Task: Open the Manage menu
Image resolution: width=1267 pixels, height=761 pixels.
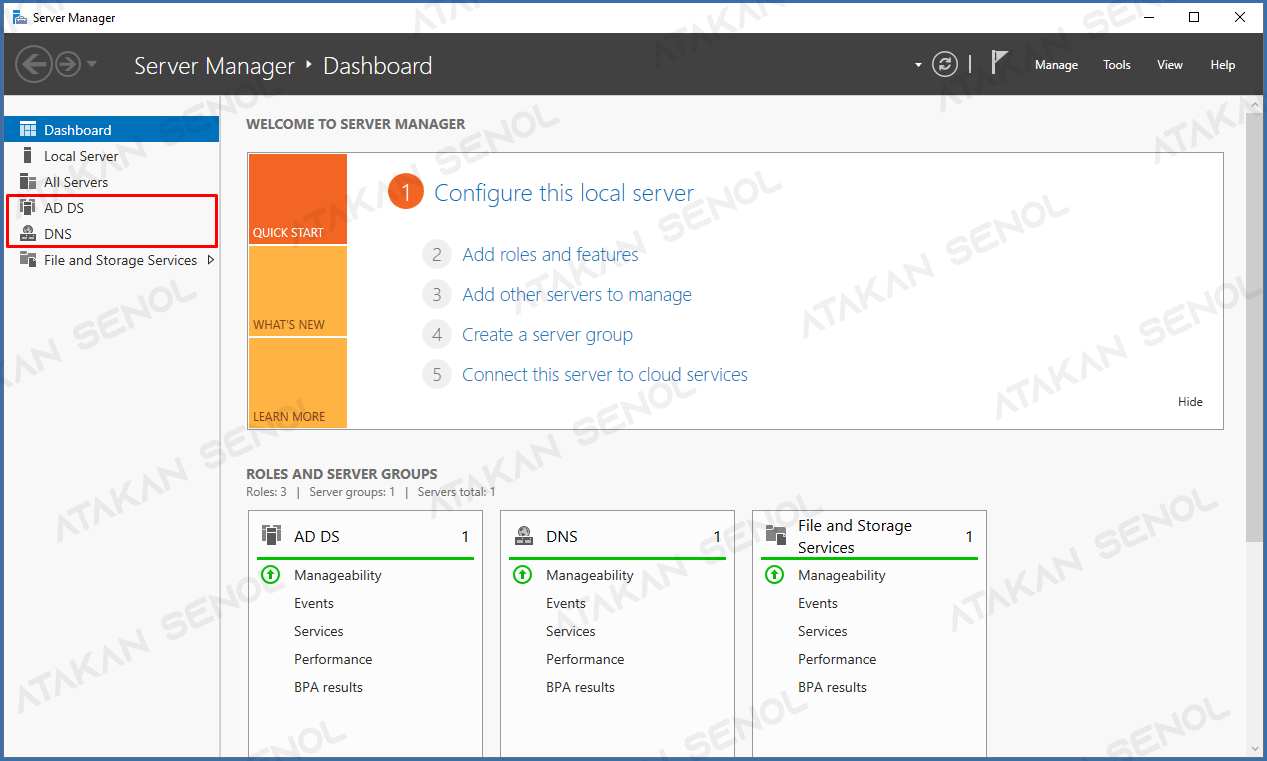Action: click(x=1056, y=65)
